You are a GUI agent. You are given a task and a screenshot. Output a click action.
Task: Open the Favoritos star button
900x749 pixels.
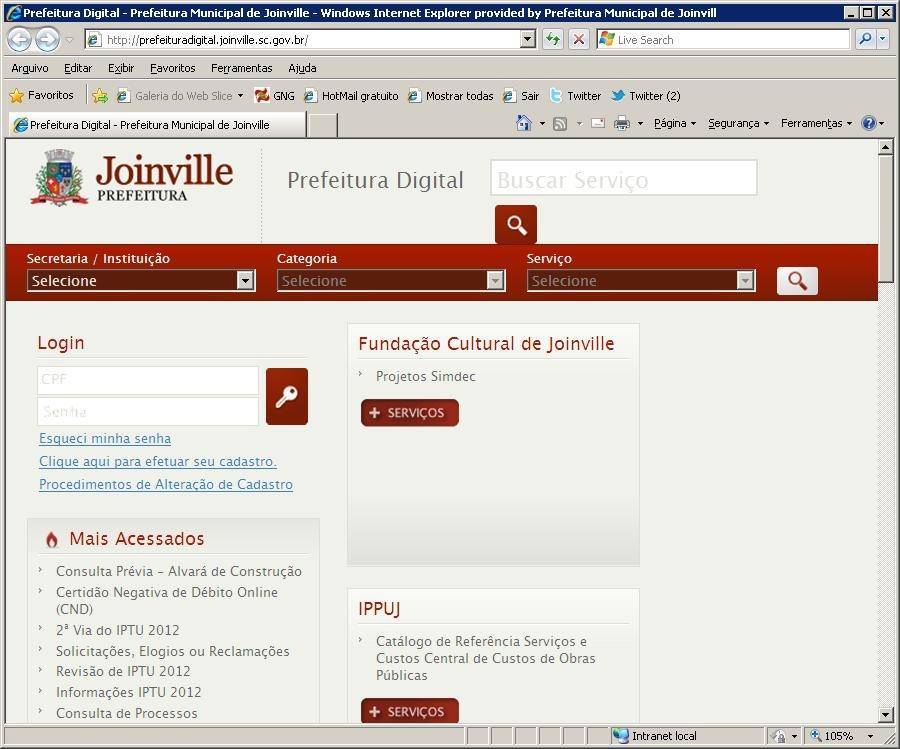[x=41, y=95]
